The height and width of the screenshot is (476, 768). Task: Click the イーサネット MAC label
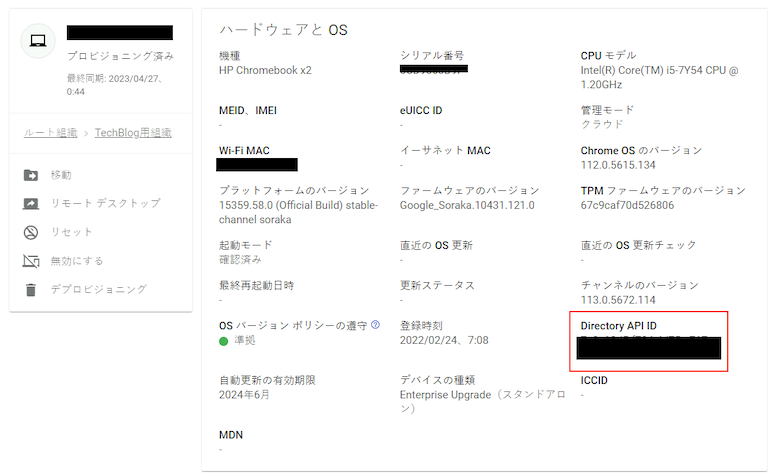[x=445, y=150]
